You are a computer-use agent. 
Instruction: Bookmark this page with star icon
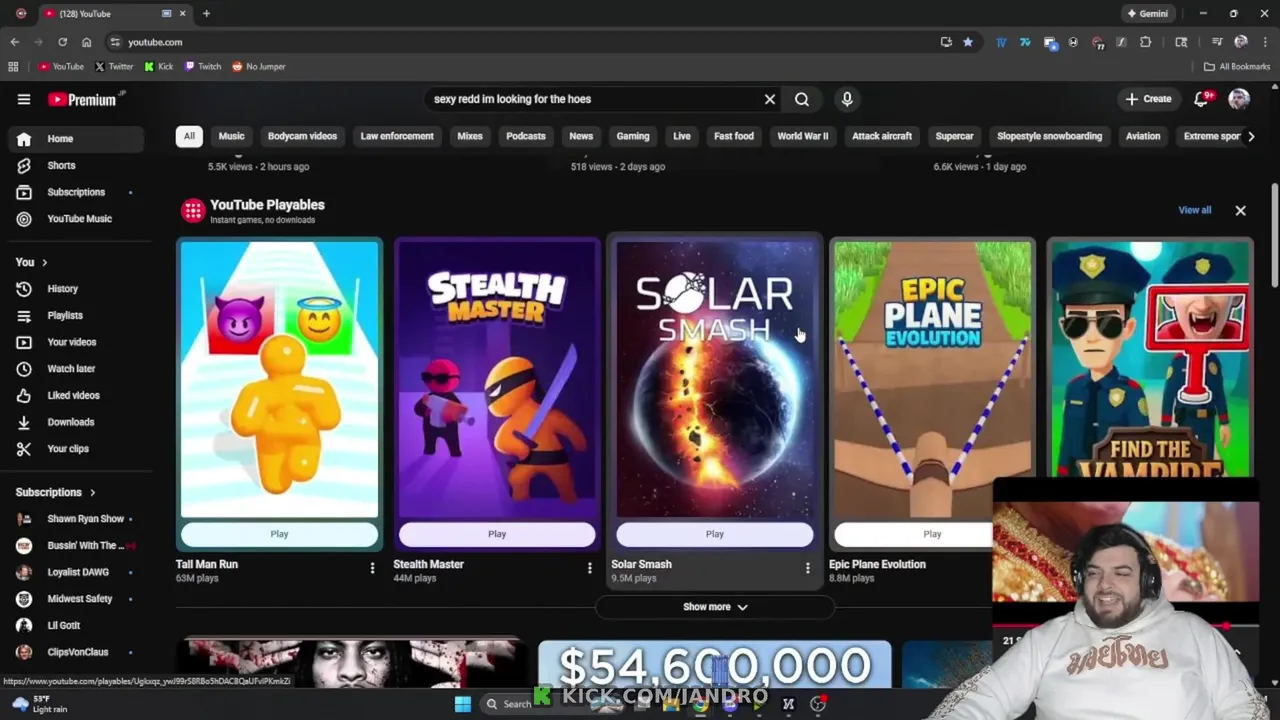[x=967, y=42]
